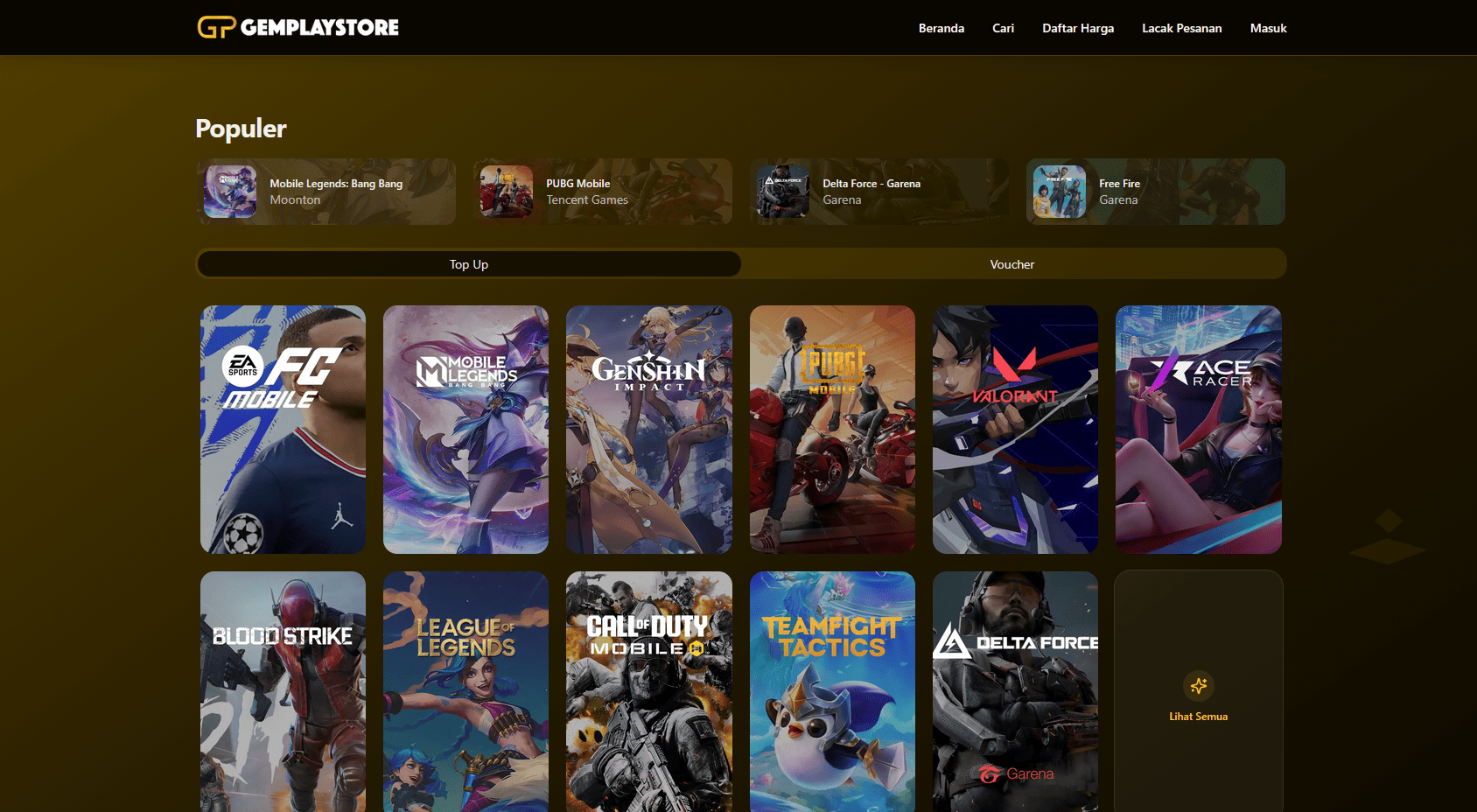1477x812 pixels.
Task: Open the Cari search page
Action: (x=1003, y=28)
